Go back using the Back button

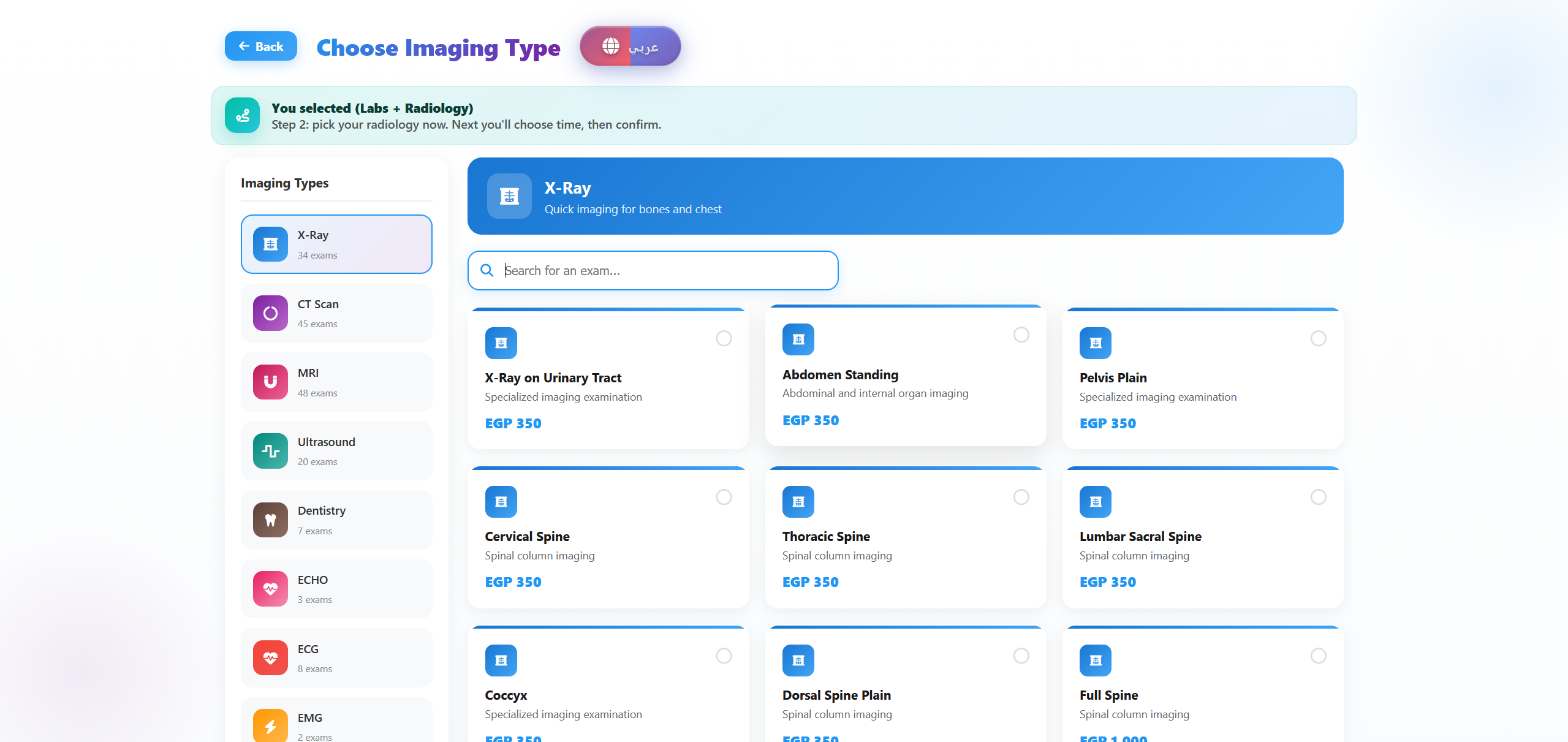click(261, 46)
